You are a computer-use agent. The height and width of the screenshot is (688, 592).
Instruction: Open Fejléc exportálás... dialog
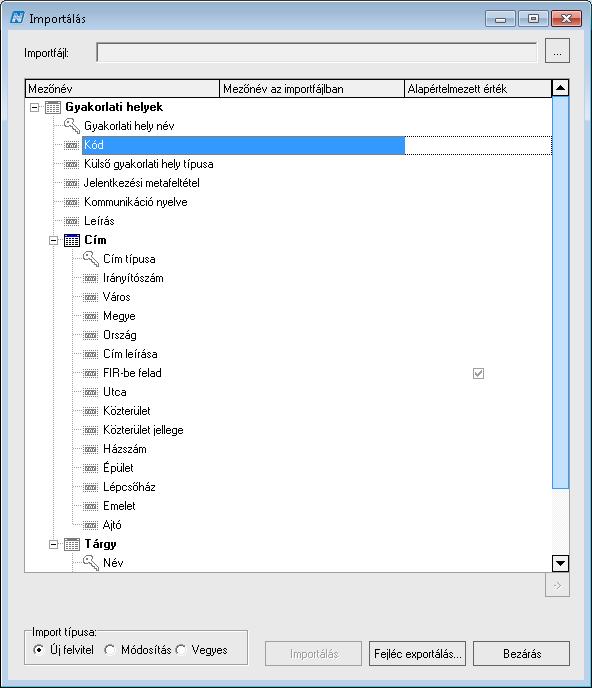coord(417,654)
